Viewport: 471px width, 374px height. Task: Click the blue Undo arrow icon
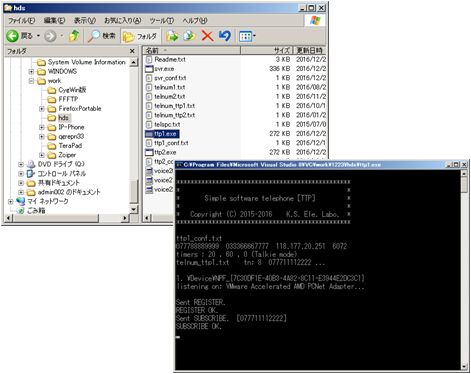pyautogui.click(x=225, y=36)
